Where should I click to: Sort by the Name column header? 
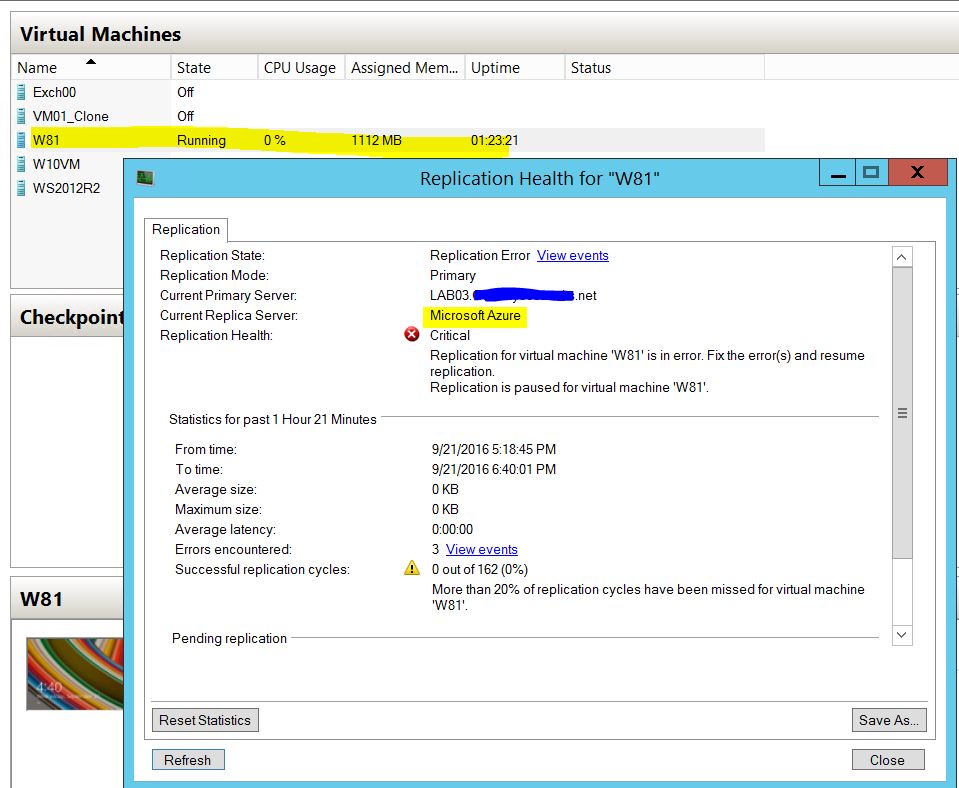[x=90, y=68]
